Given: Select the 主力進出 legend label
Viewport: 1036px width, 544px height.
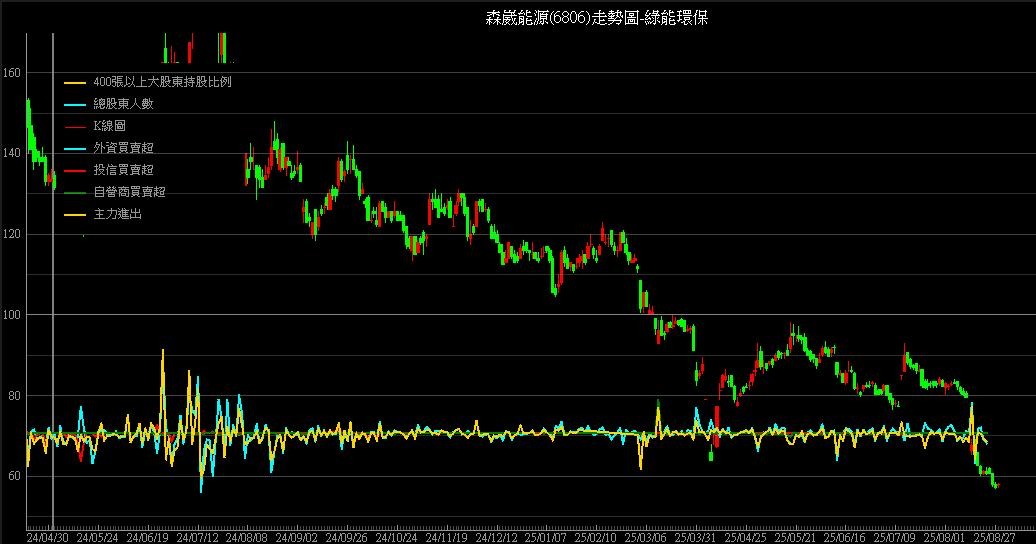Looking at the screenshot, I should pyautogui.click(x=118, y=214).
